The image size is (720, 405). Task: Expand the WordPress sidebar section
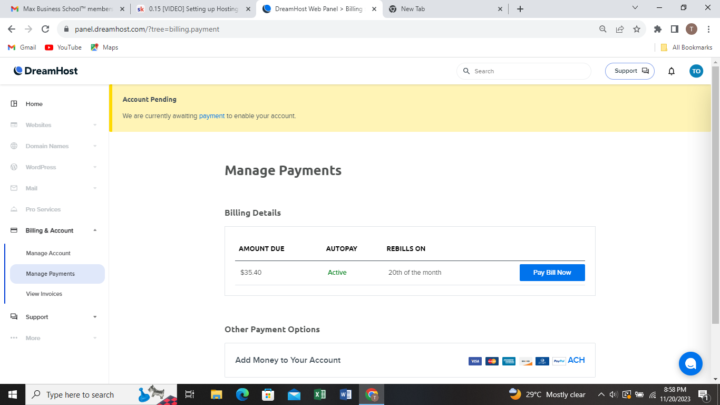click(x=54, y=167)
